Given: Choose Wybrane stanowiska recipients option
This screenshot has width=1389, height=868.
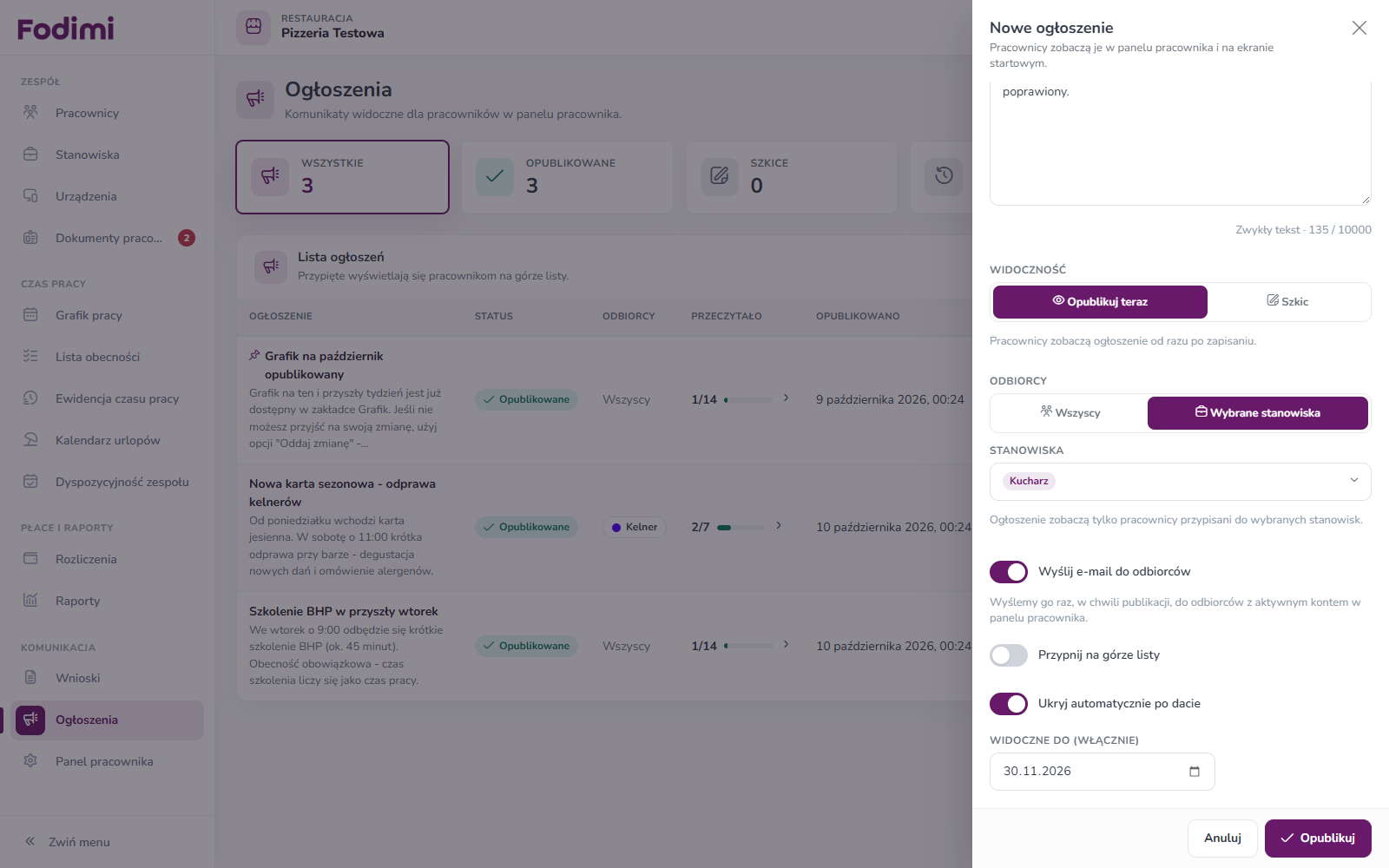Looking at the screenshot, I should coord(1258,413).
